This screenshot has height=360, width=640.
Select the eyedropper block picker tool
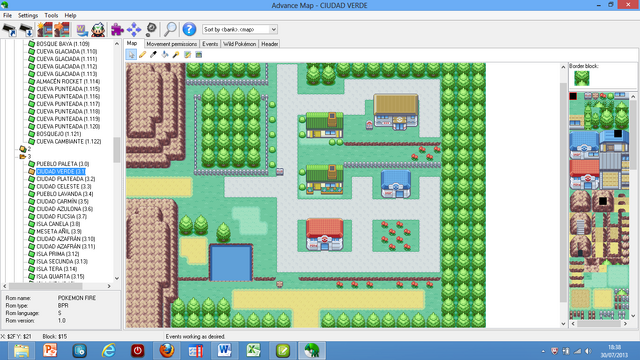tap(153, 55)
